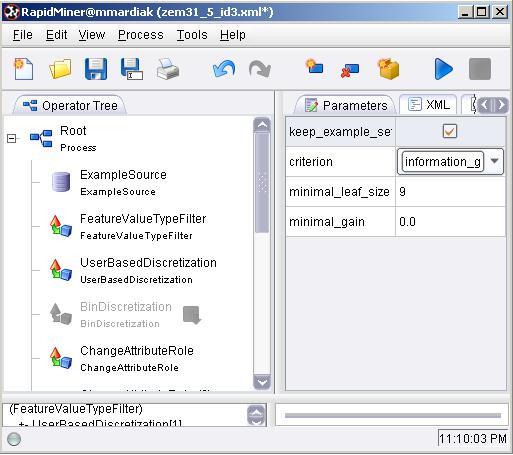Click the FeatureValueTypeFilter operator icon
The width and height of the screenshot is (513, 455).
61,226
